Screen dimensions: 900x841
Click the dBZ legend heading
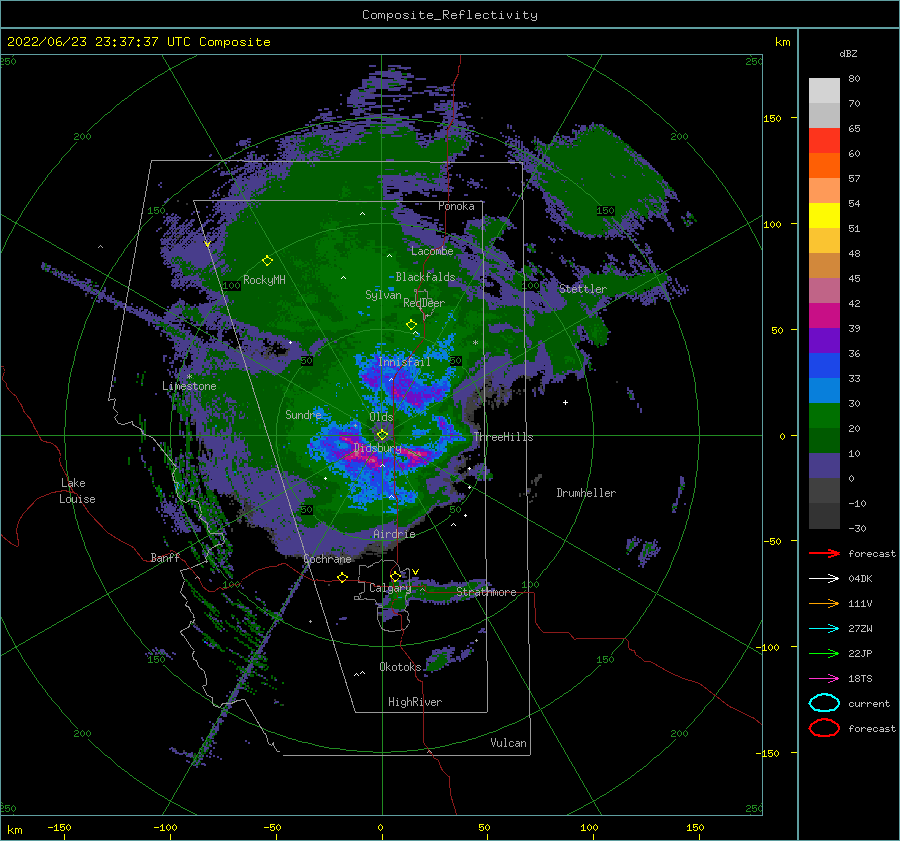tap(848, 53)
